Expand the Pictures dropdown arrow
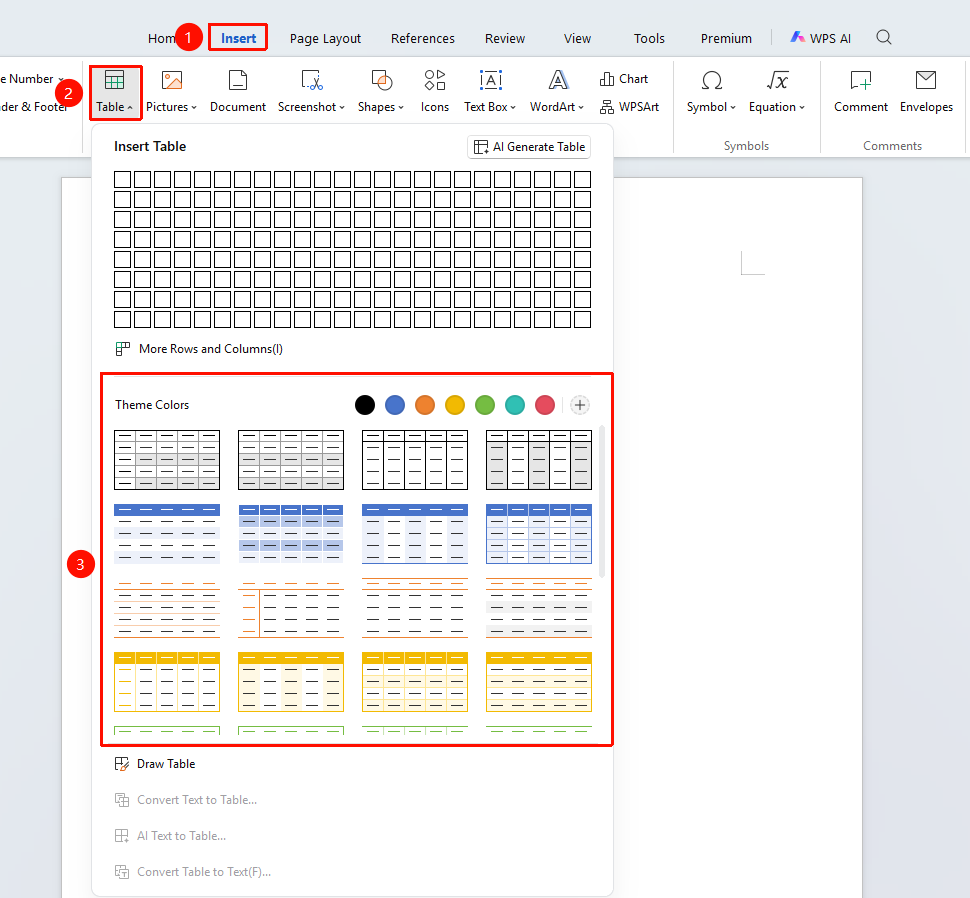 click(194, 108)
